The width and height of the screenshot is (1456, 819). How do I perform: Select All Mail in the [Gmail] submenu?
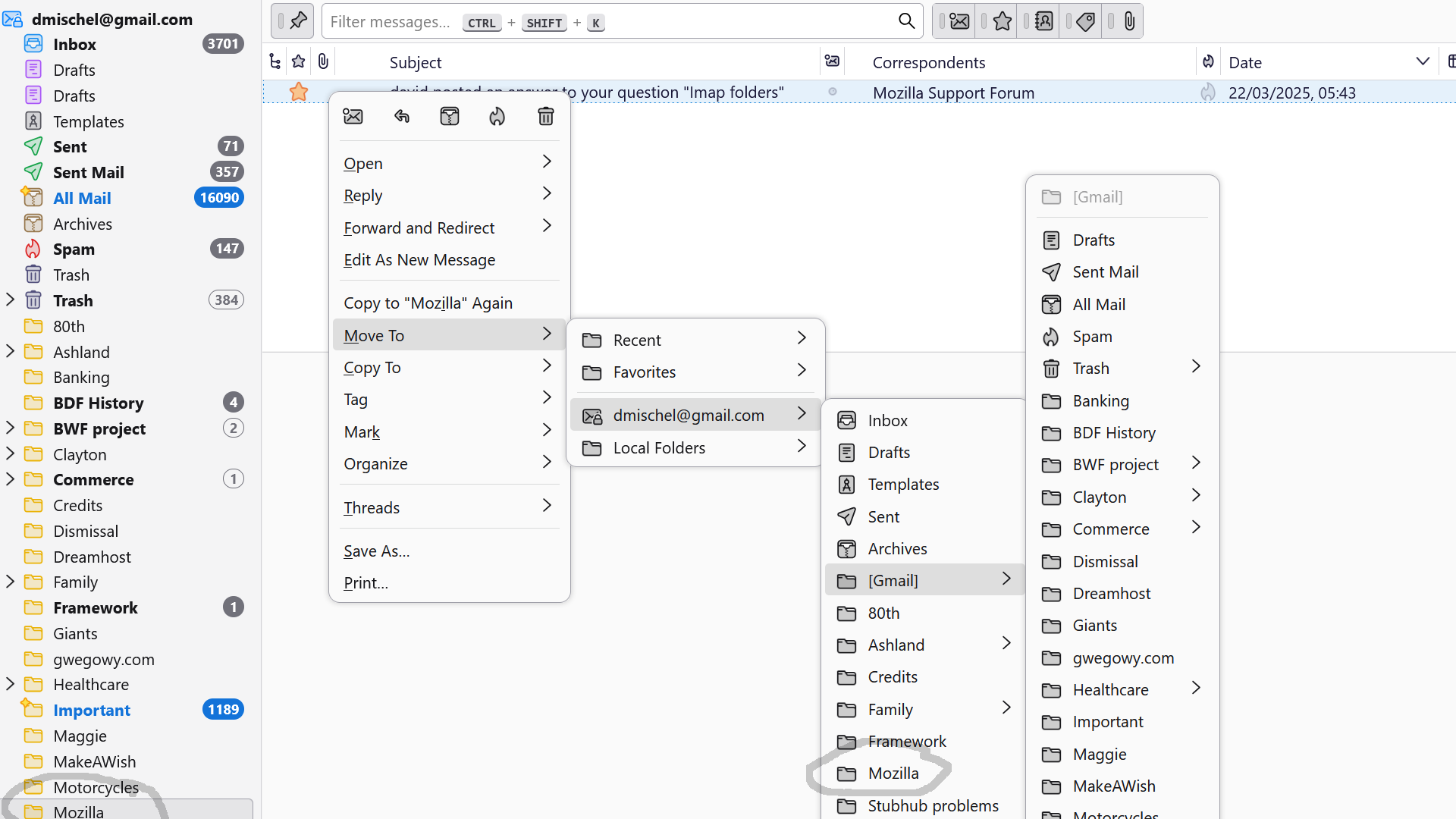[1122, 304]
